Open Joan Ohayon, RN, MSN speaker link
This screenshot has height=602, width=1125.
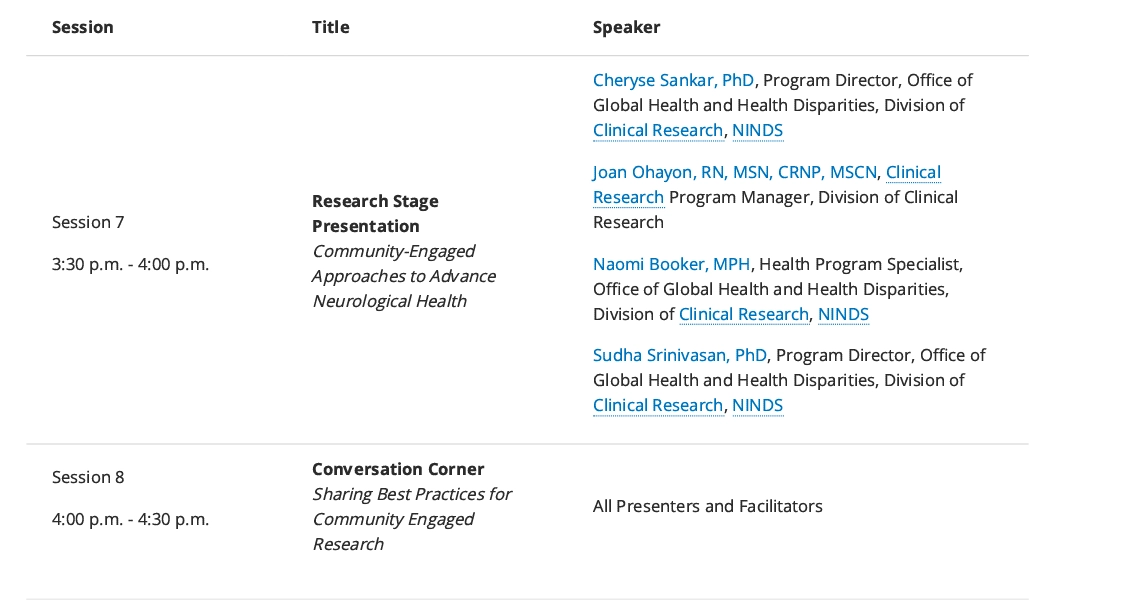pyautogui.click(x=734, y=172)
